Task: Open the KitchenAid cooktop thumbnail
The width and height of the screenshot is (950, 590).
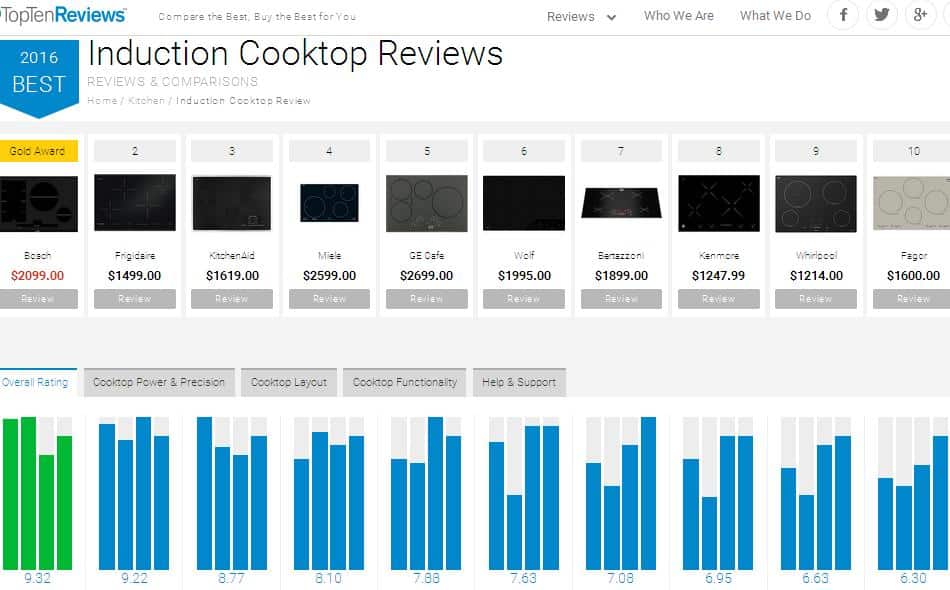Action: click(x=231, y=203)
